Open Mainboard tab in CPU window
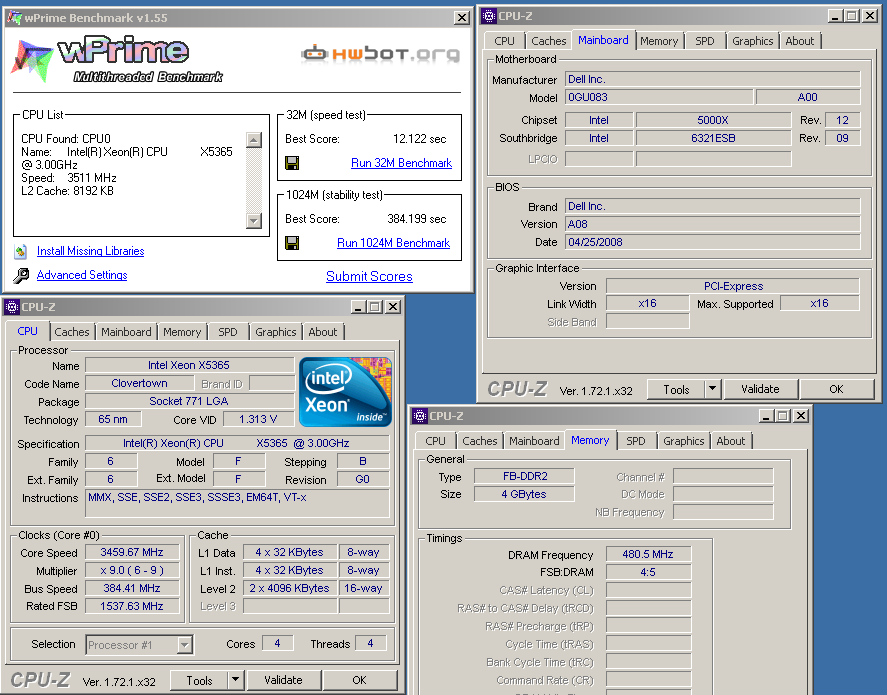887x695 pixels. (x=126, y=332)
